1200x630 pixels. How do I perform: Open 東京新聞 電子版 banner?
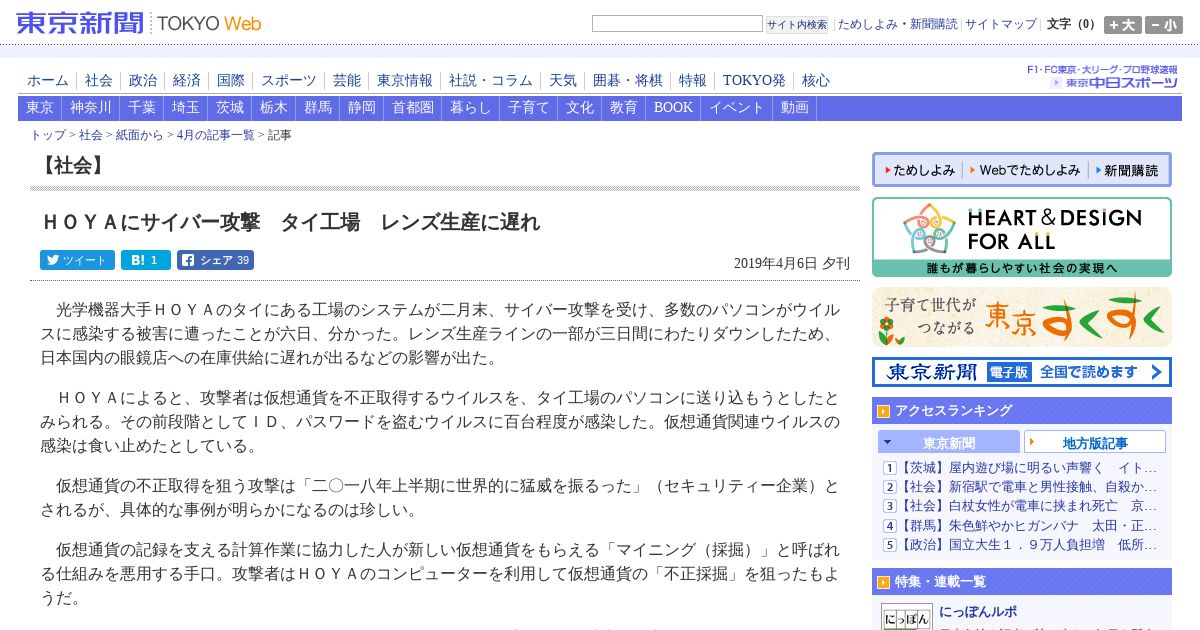(1022, 372)
